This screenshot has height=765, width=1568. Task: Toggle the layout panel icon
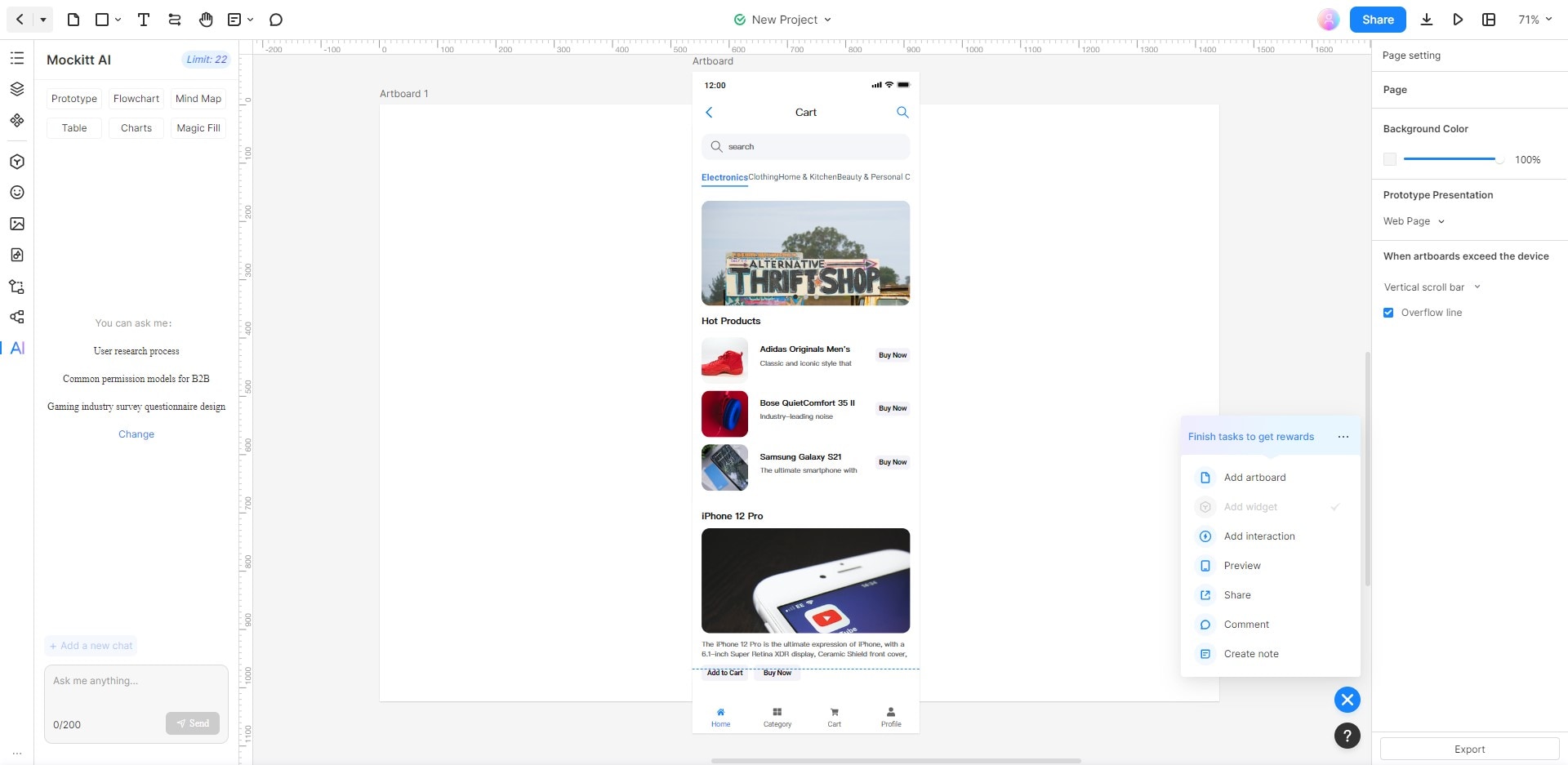click(x=1489, y=20)
